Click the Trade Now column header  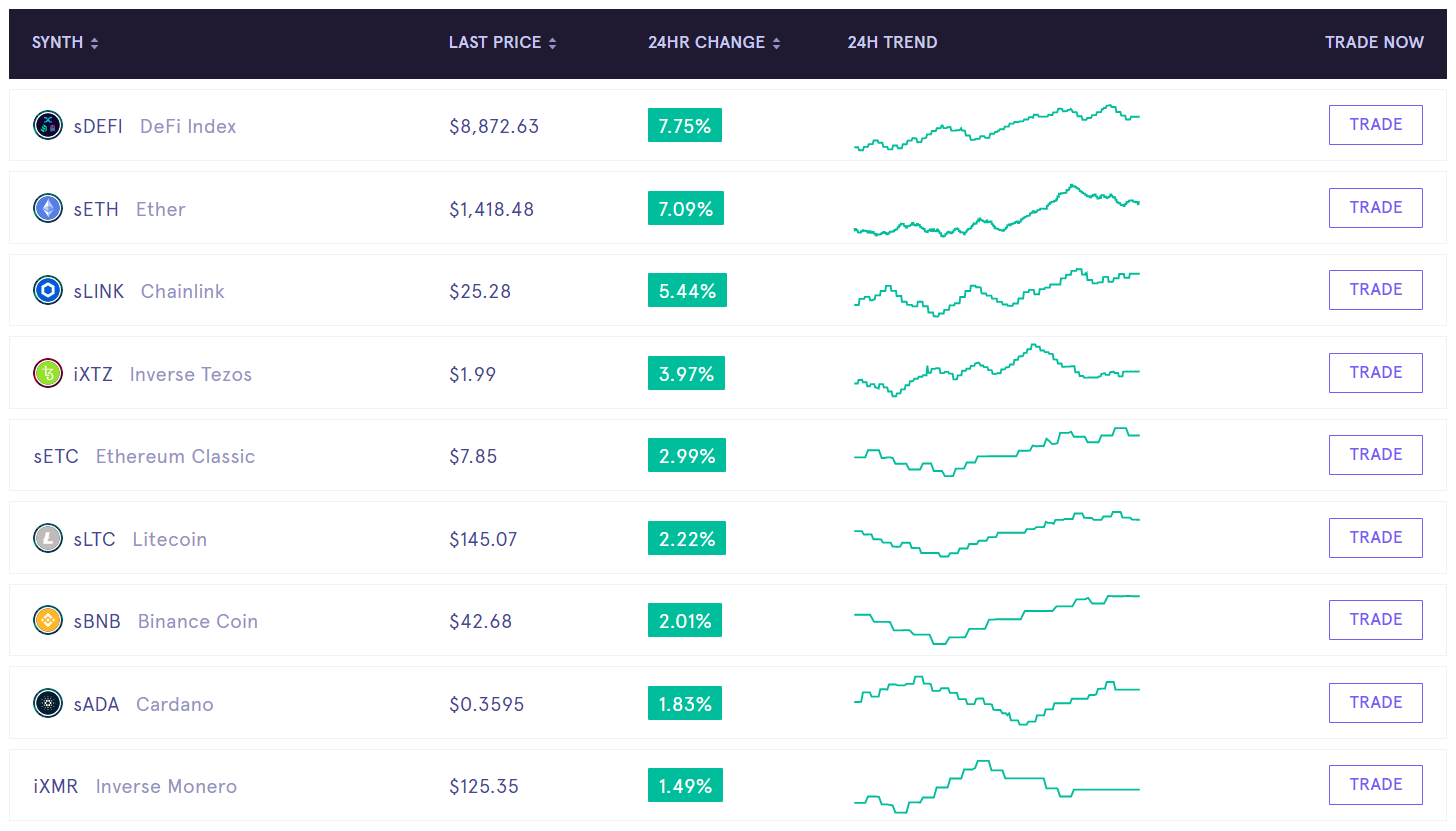pyautogui.click(x=1373, y=43)
